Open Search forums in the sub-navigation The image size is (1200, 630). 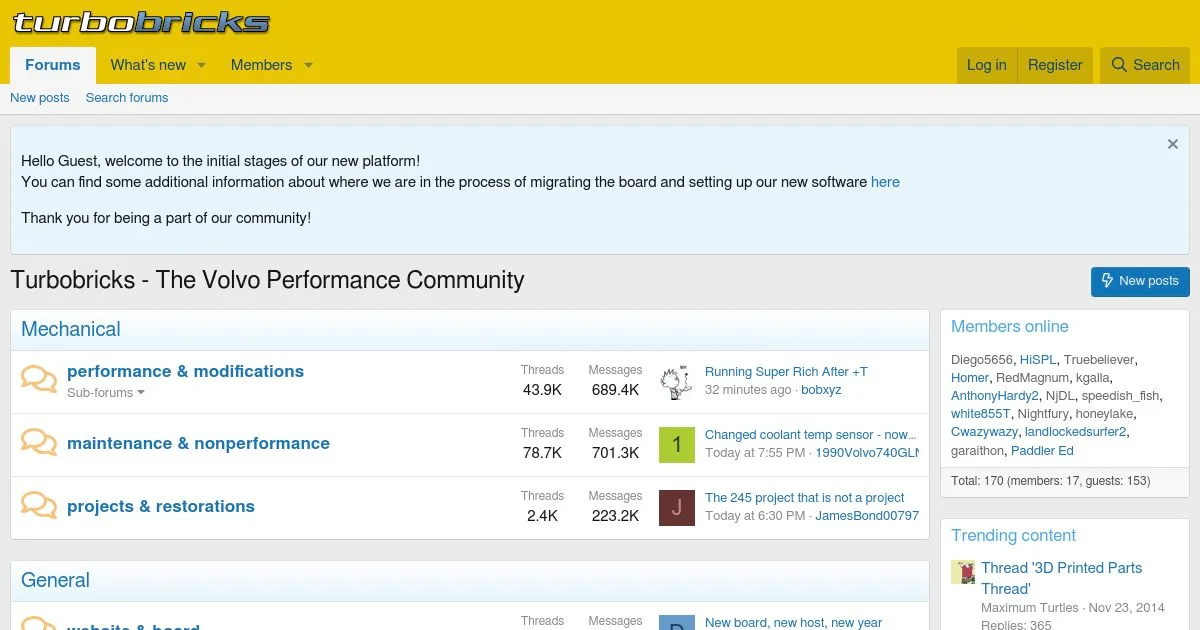(127, 98)
